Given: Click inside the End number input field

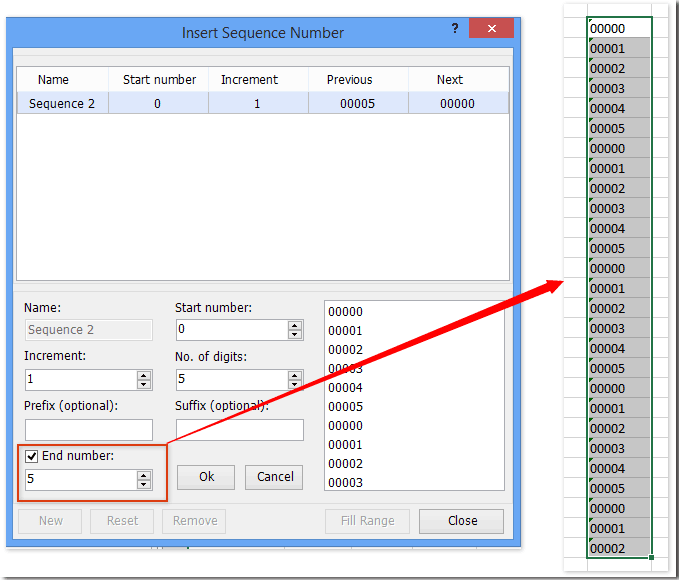Looking at the screenshot, I should 81,480.
